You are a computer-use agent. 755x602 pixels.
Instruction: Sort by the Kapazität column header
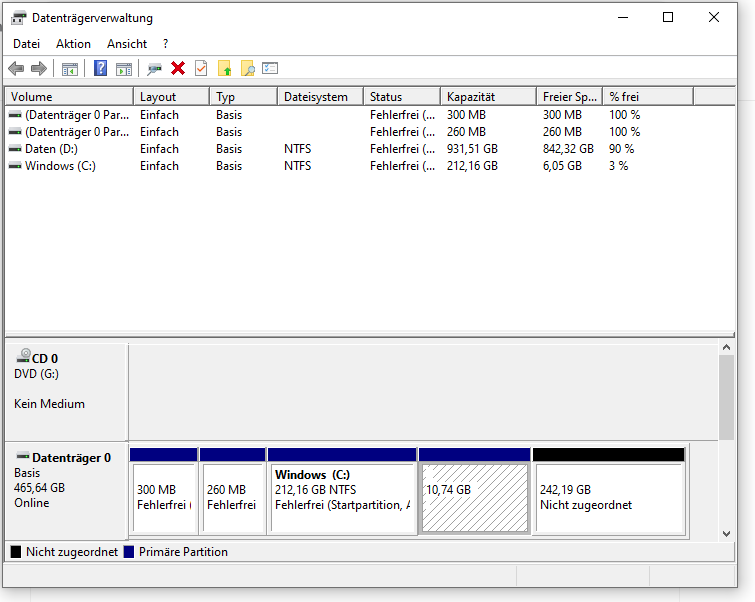tap(488, 97)
